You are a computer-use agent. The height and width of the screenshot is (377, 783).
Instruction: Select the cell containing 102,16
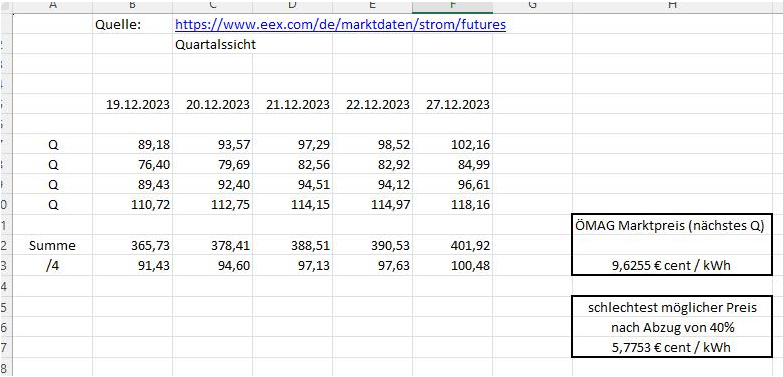click(452, 145)
